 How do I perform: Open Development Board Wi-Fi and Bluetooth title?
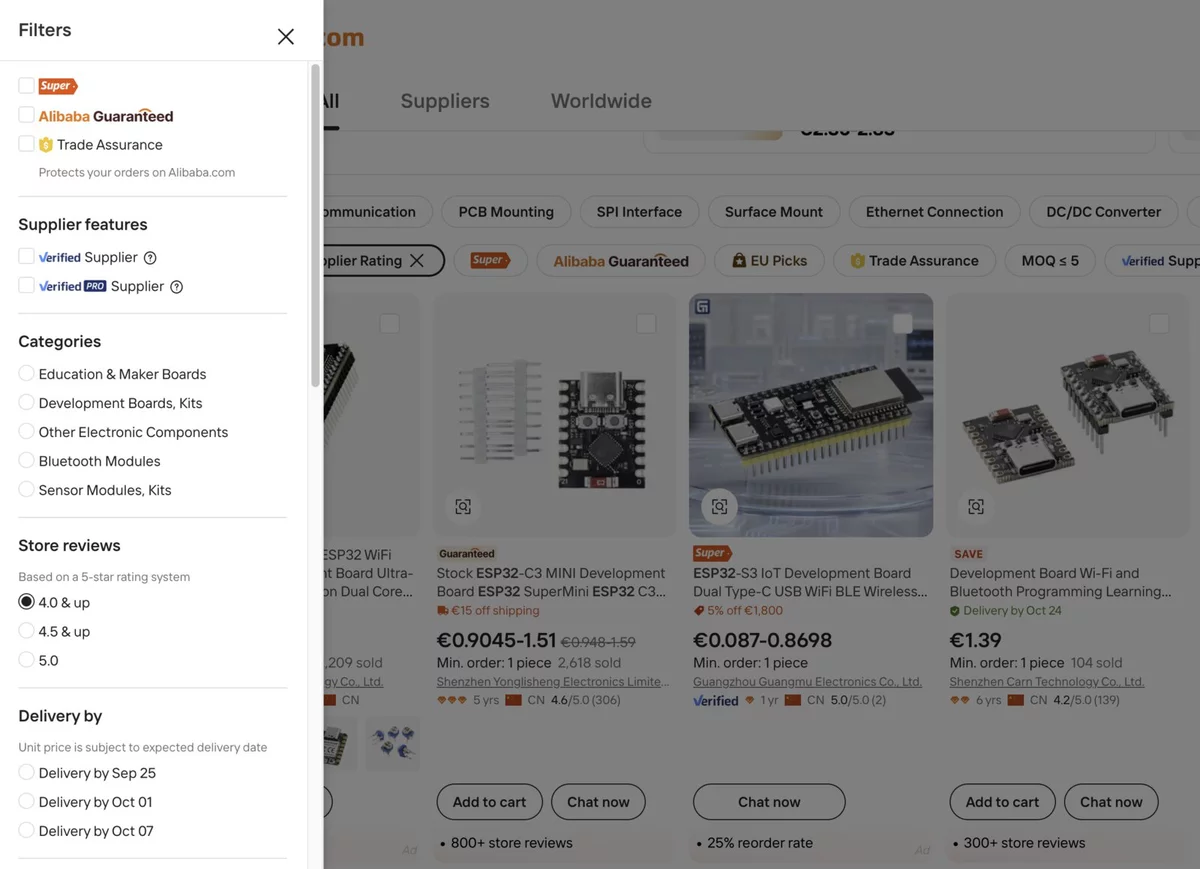pos(1061,582)
